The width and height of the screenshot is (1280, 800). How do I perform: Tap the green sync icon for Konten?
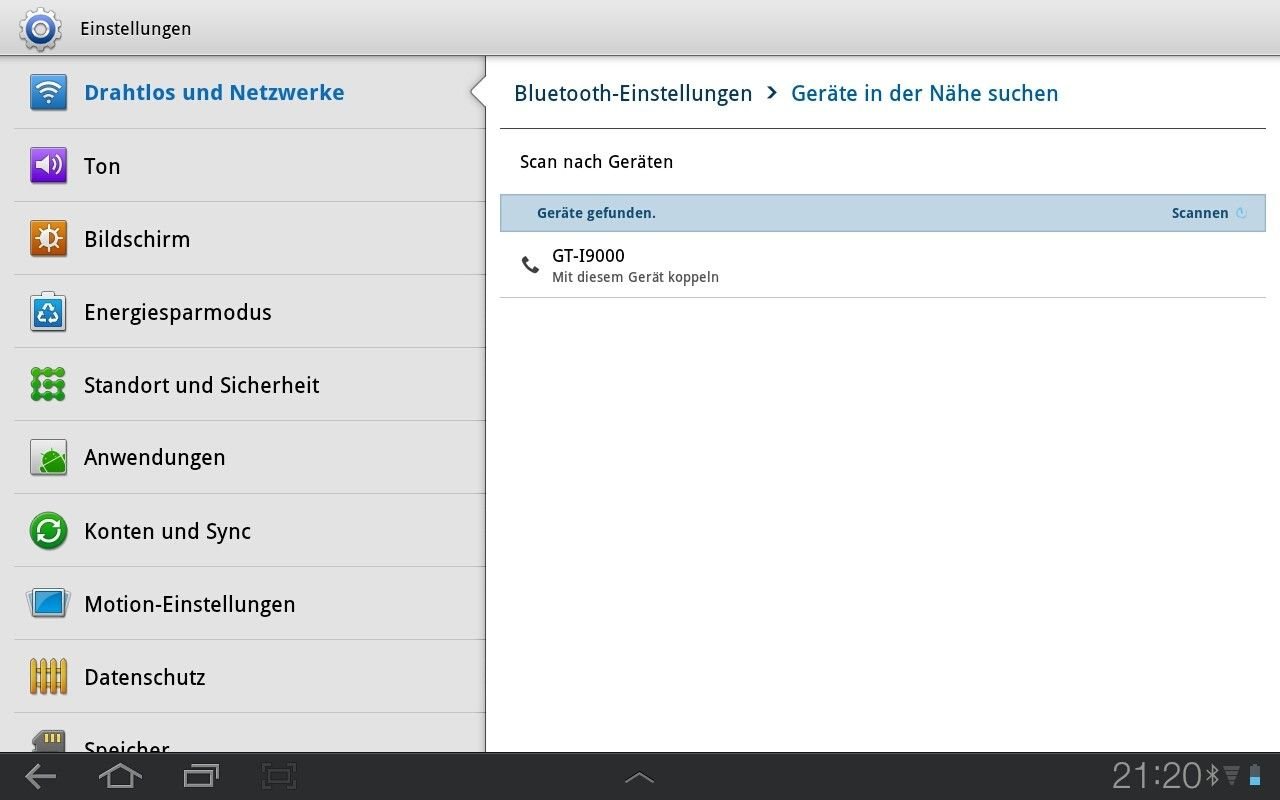(x=48, y=530)
